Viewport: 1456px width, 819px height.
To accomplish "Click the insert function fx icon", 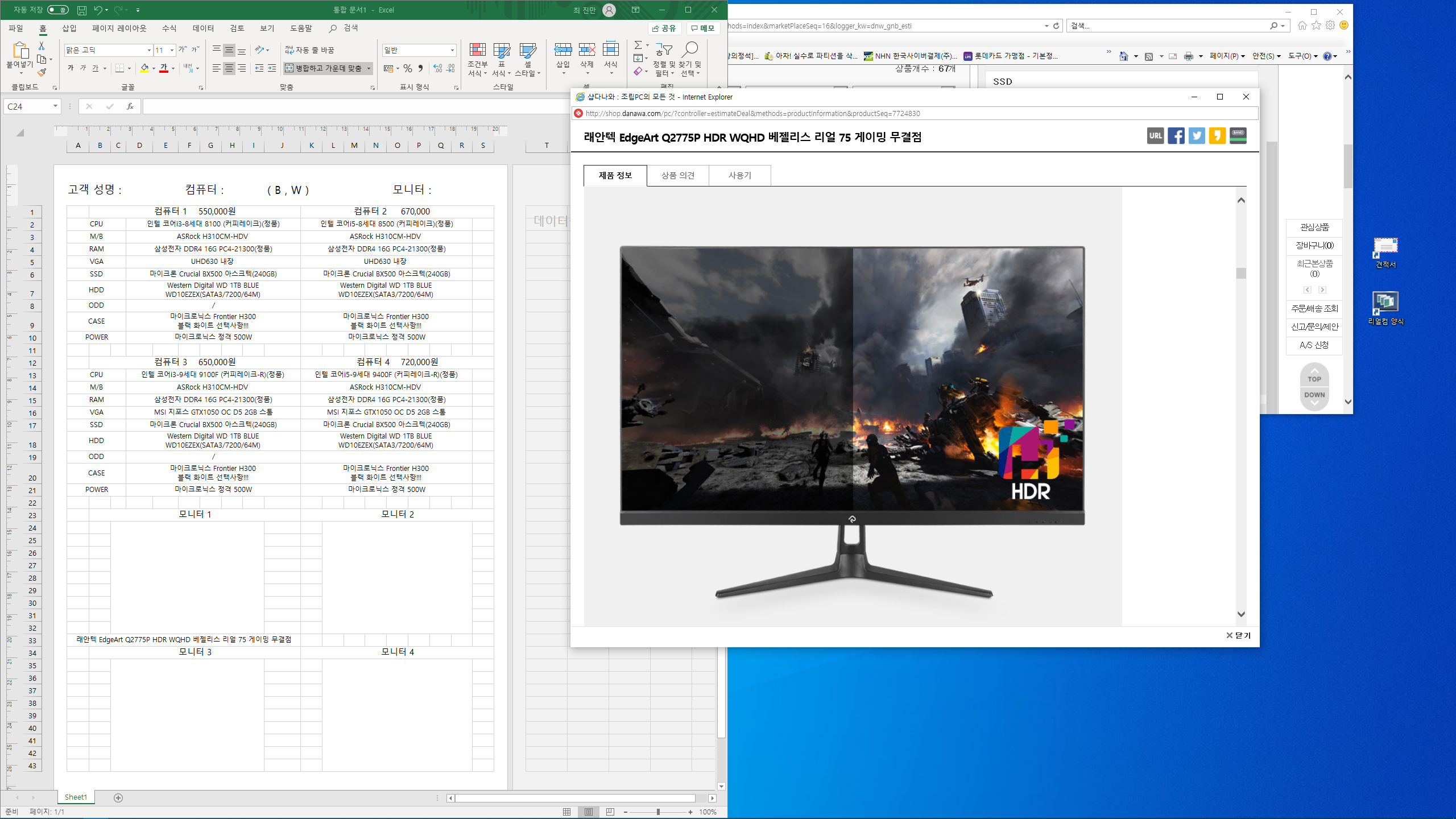I will tap(130, 106).
